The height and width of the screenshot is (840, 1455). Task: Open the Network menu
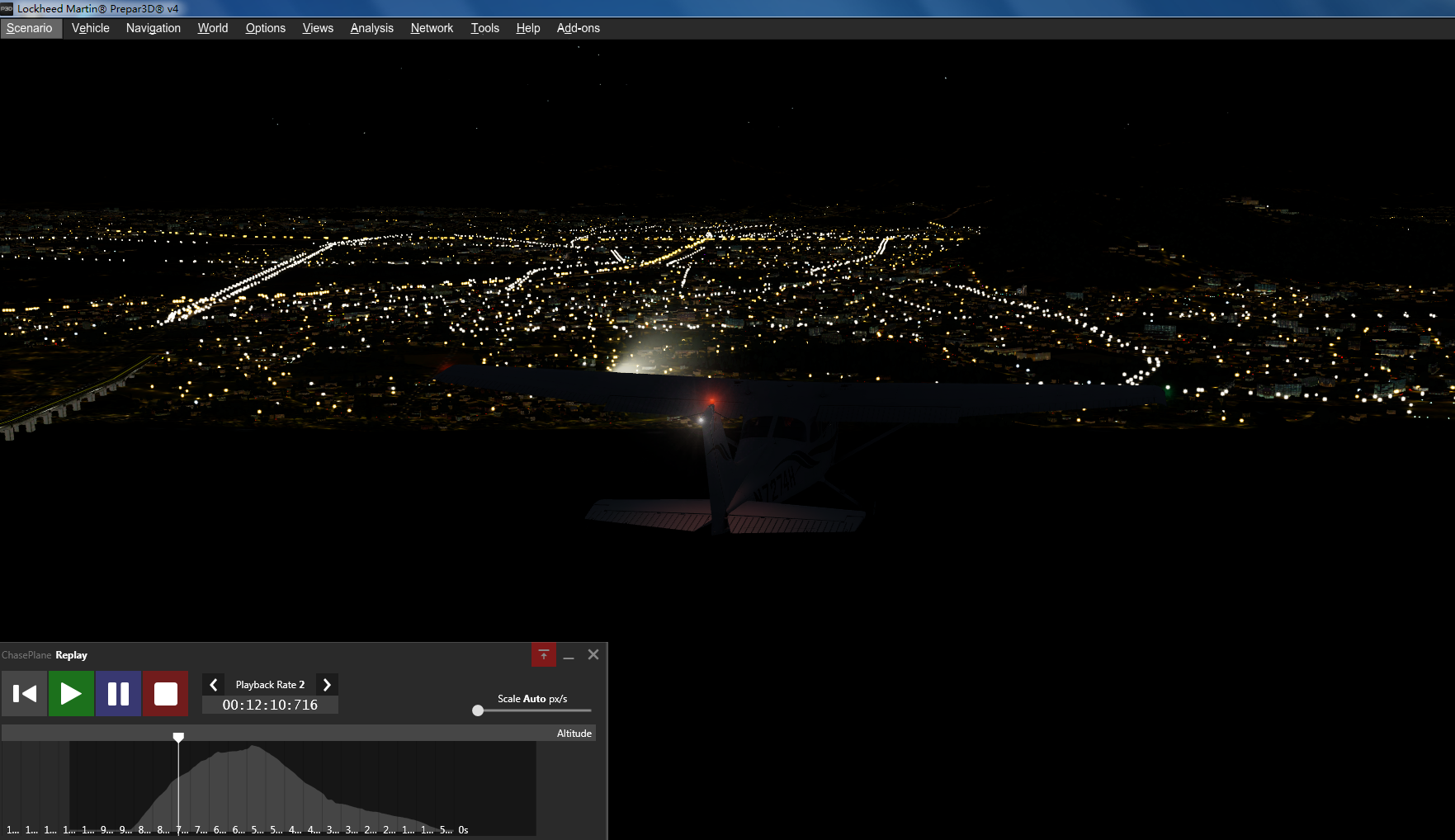click(432, 27)
